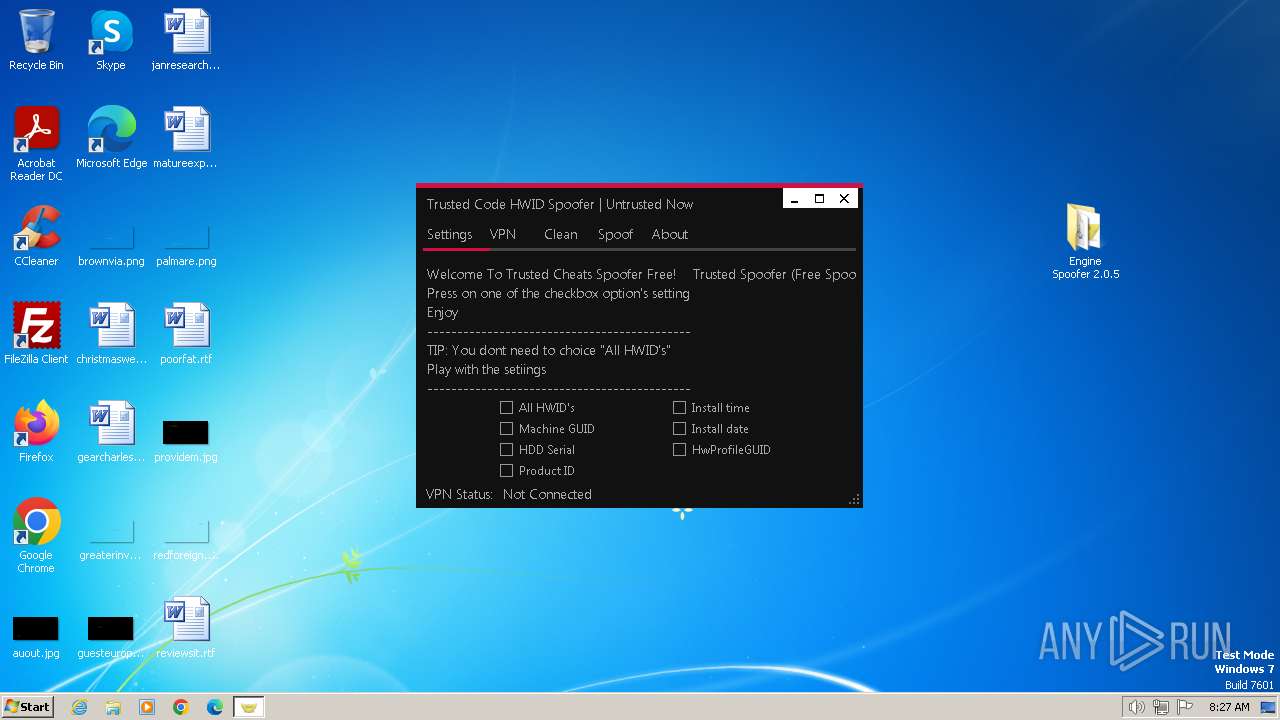Open the VPN tab
Image resolution: width=1280 pixels, height=720 pixels.
(x=503, y=234)
